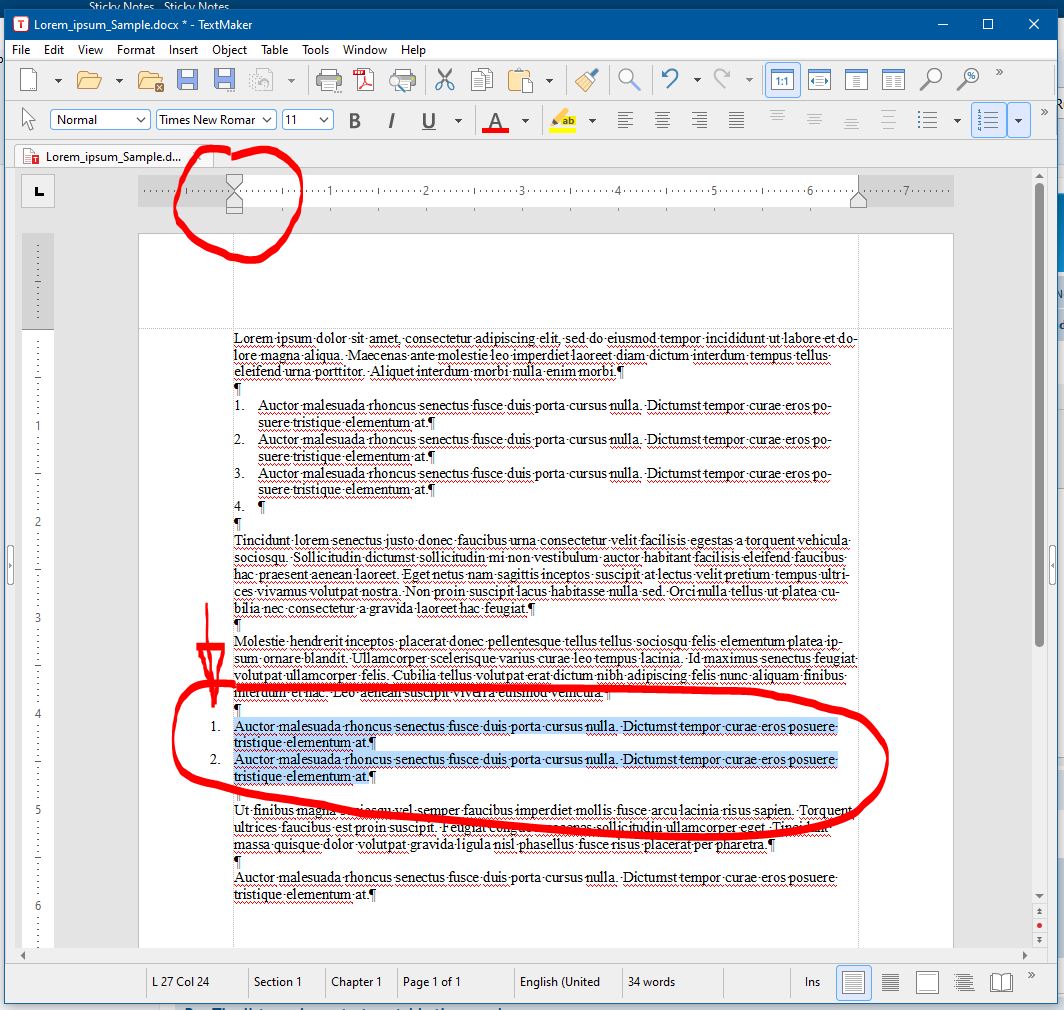Toggle Italic formatting

(x=391, y=121)
